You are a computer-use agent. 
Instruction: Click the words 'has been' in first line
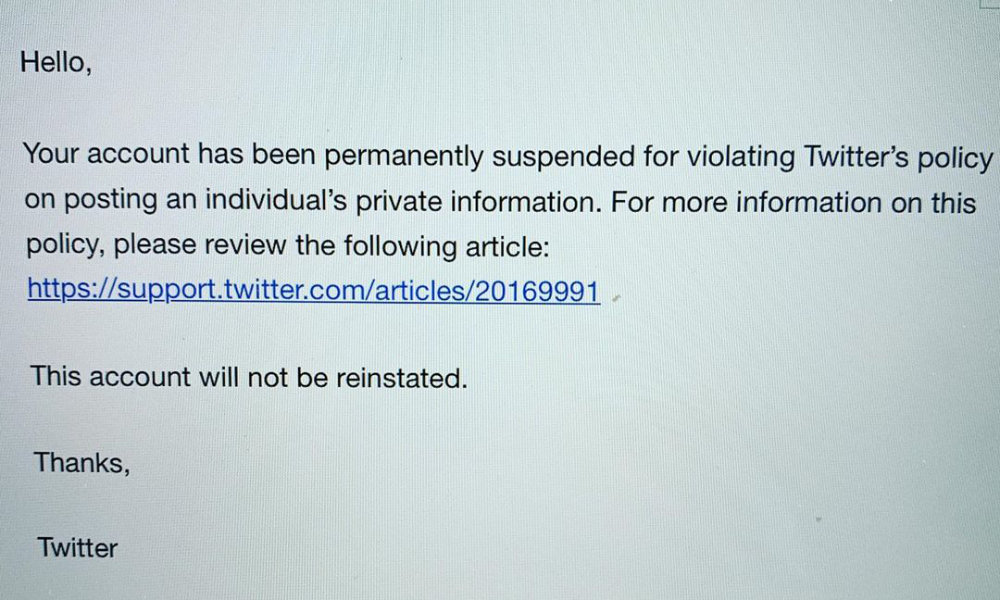(256, 154)
